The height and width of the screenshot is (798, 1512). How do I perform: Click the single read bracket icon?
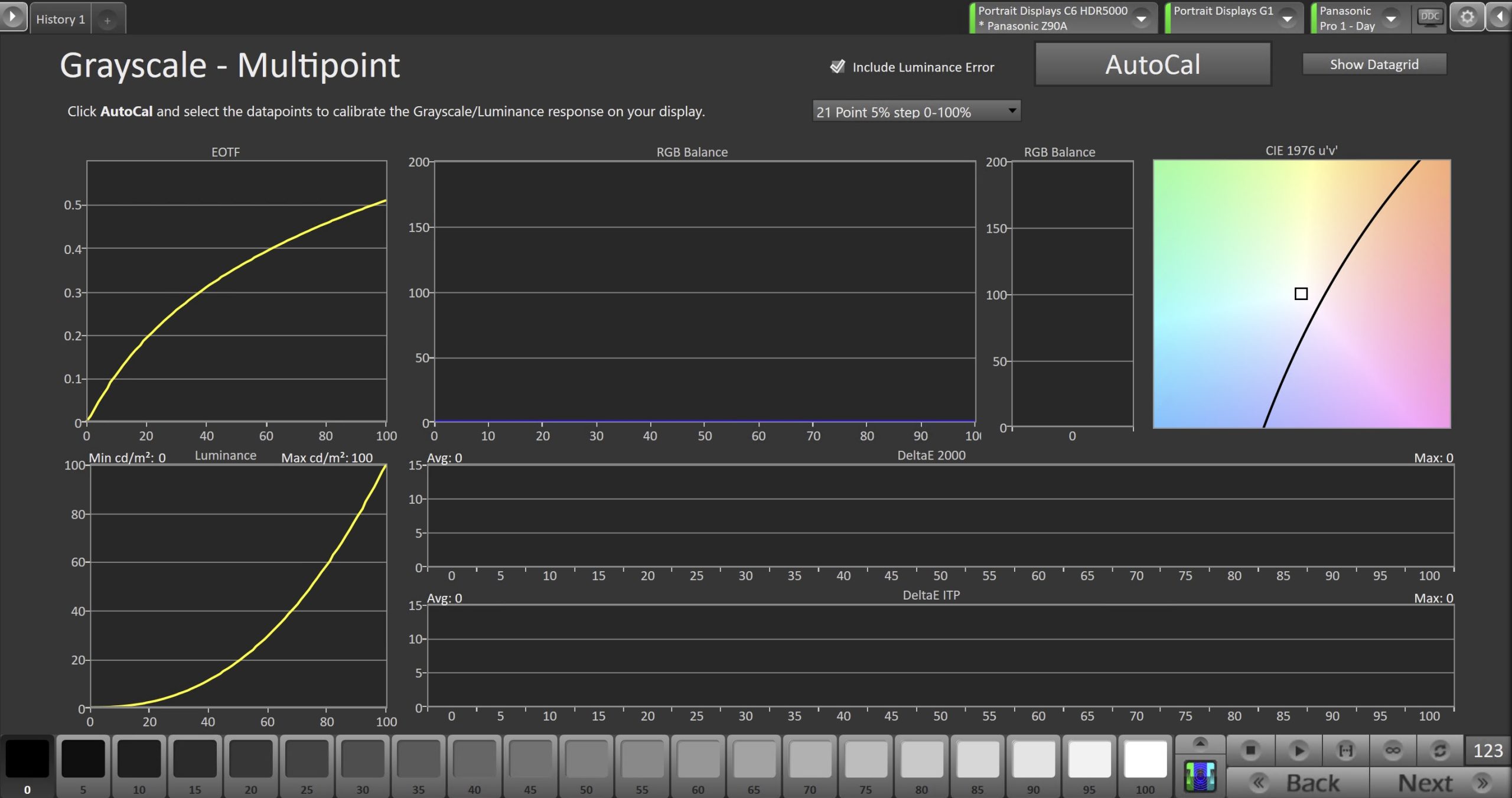(x=1345, y=750)
